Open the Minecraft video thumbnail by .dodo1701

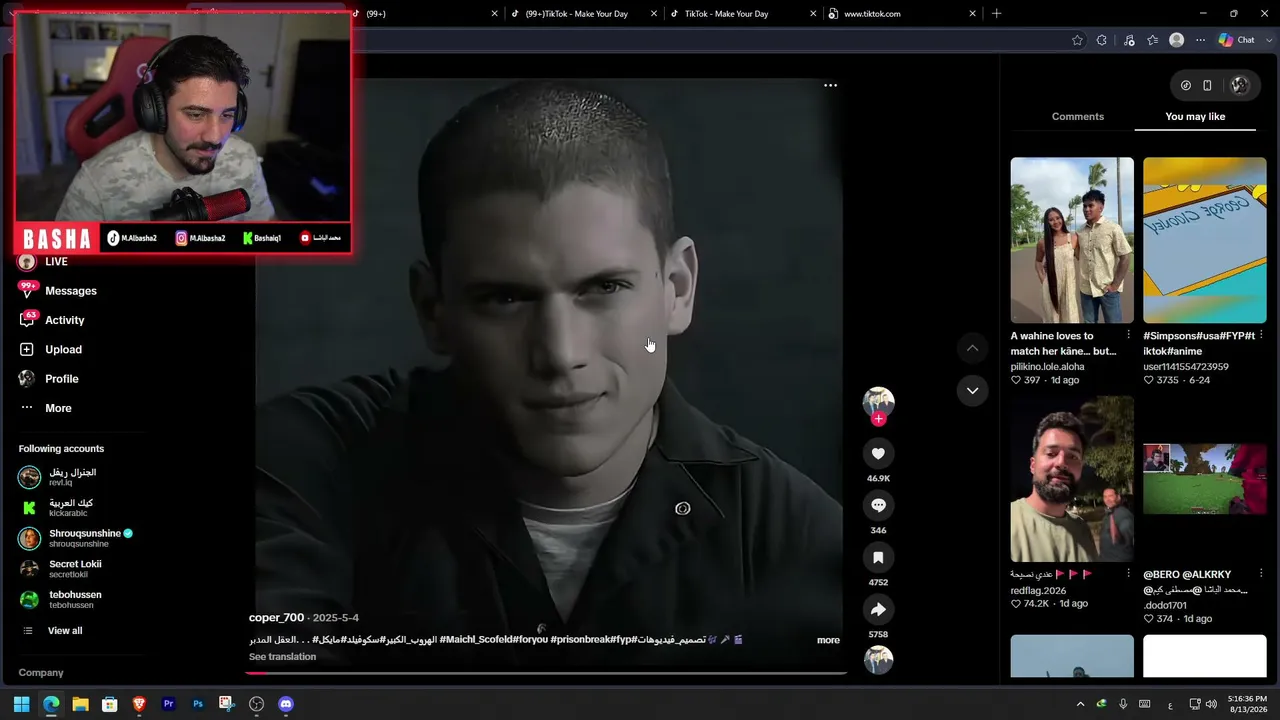[1205, 479]
